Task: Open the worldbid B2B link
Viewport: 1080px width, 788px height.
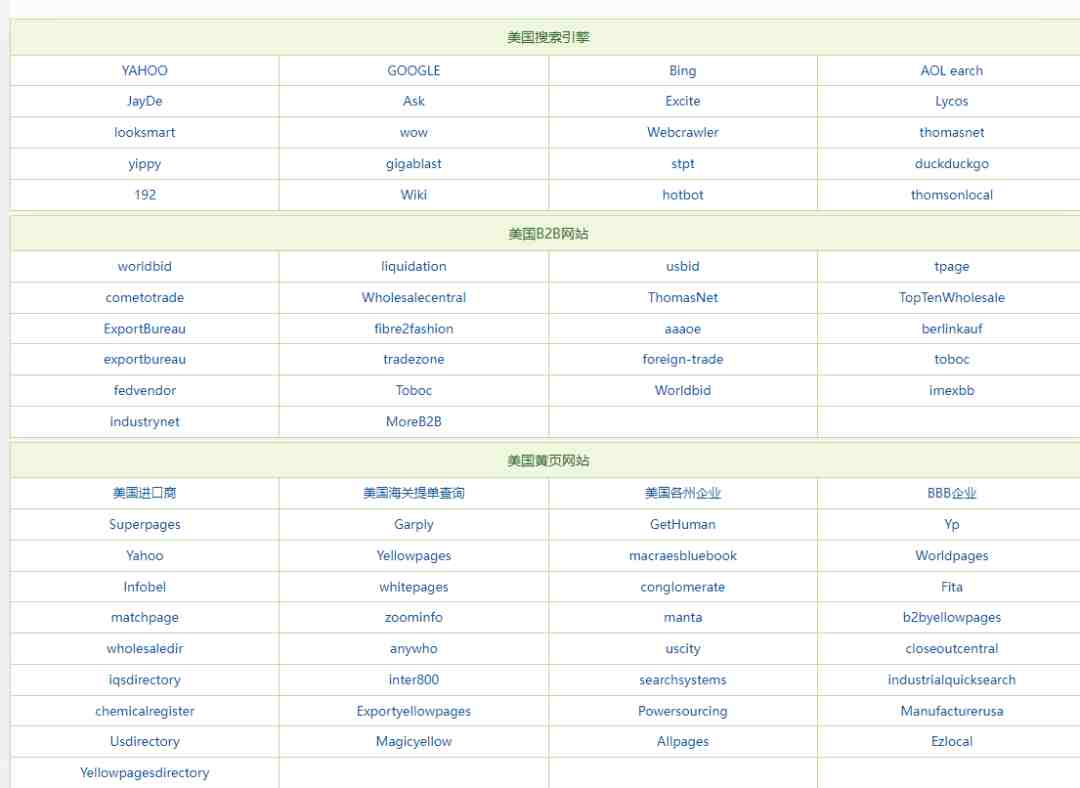Action: tap(145, 267)
